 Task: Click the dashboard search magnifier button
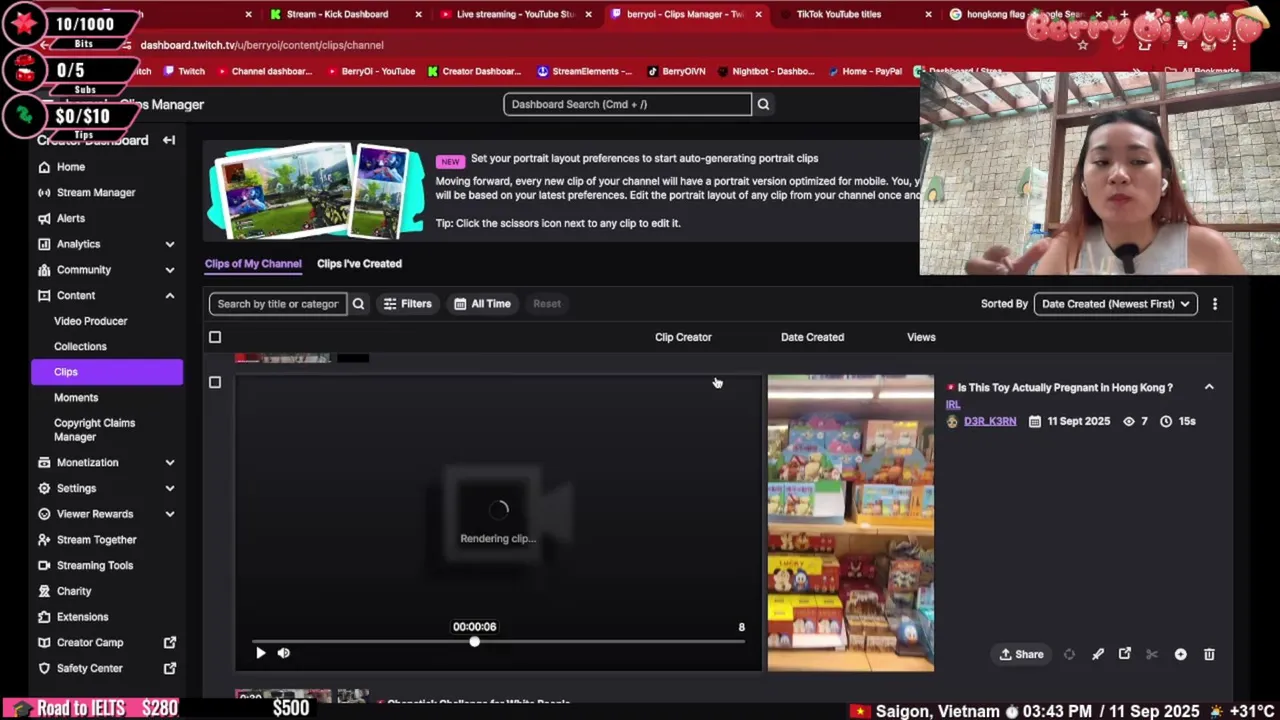763,104
